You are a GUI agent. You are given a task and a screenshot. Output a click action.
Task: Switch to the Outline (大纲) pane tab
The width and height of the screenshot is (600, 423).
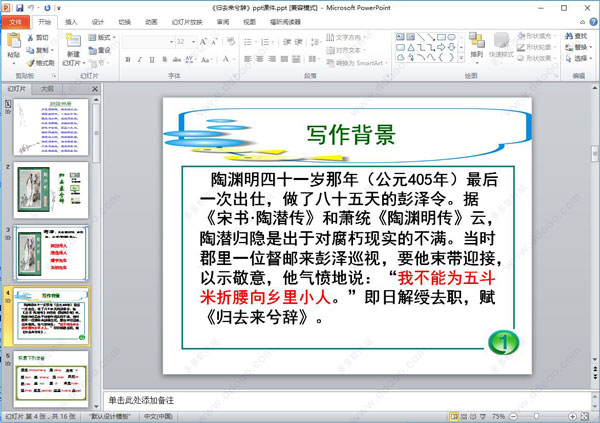pos(47,89)
